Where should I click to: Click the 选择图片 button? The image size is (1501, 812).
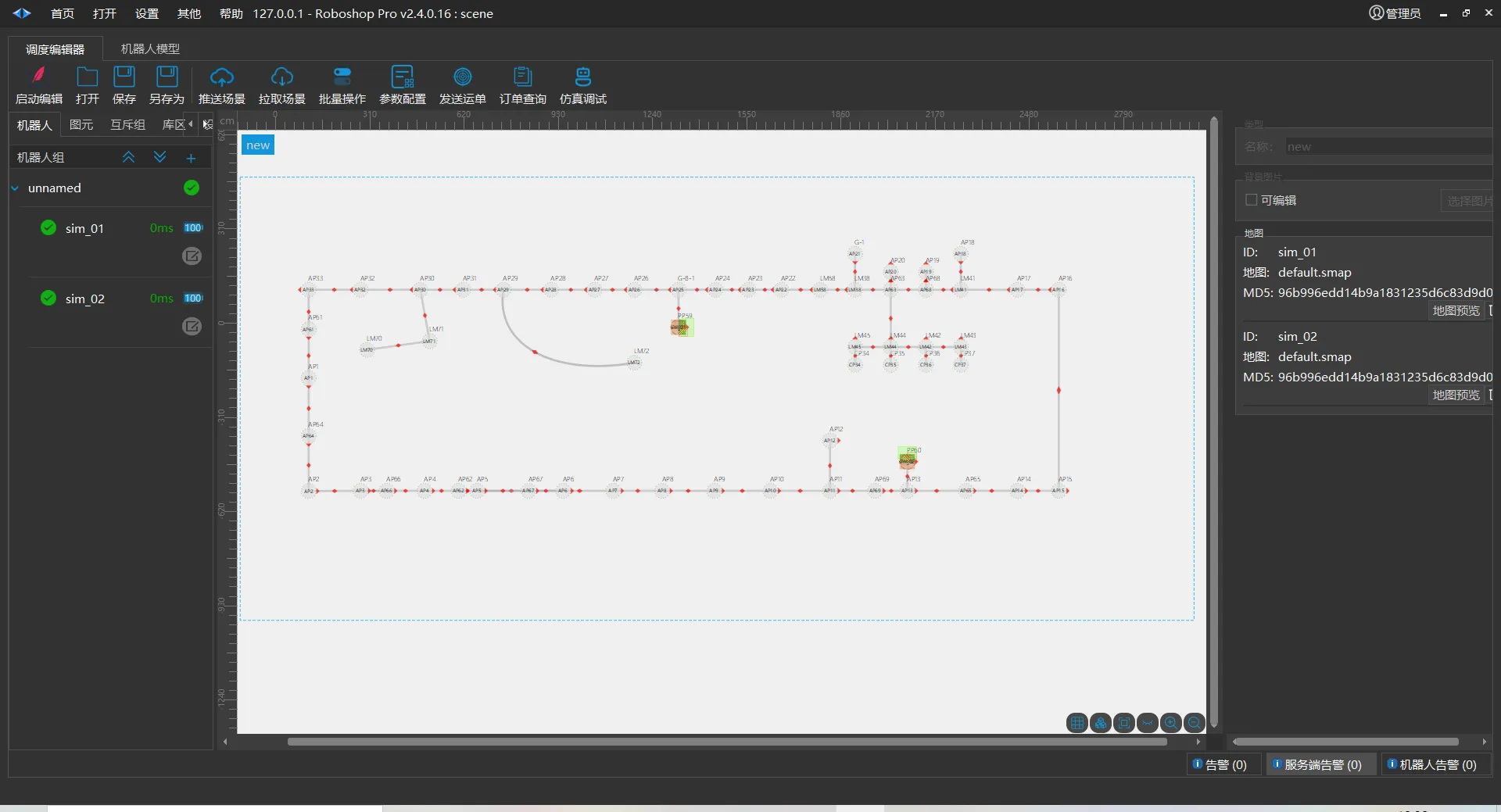tap(1467, 201)
